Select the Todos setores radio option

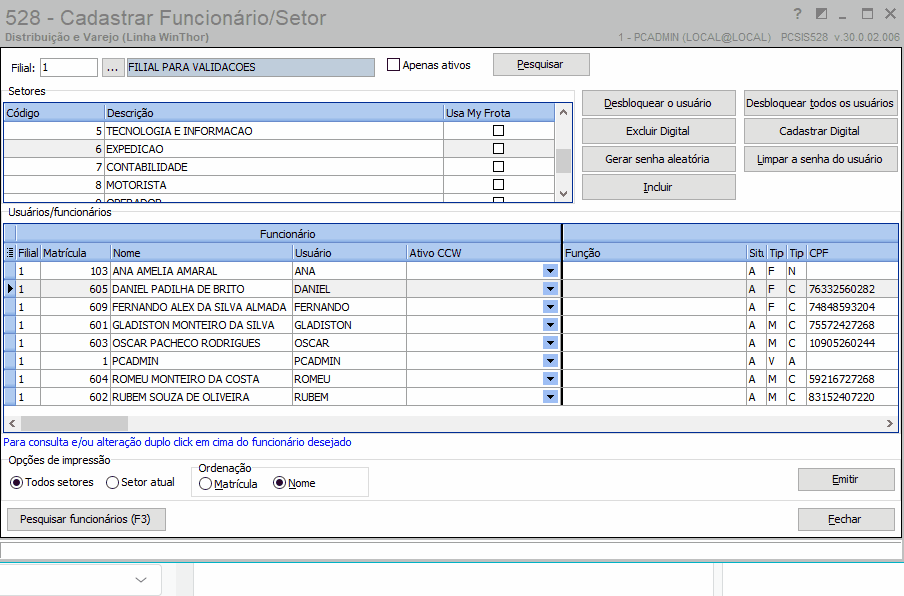[x=17, y=482]
